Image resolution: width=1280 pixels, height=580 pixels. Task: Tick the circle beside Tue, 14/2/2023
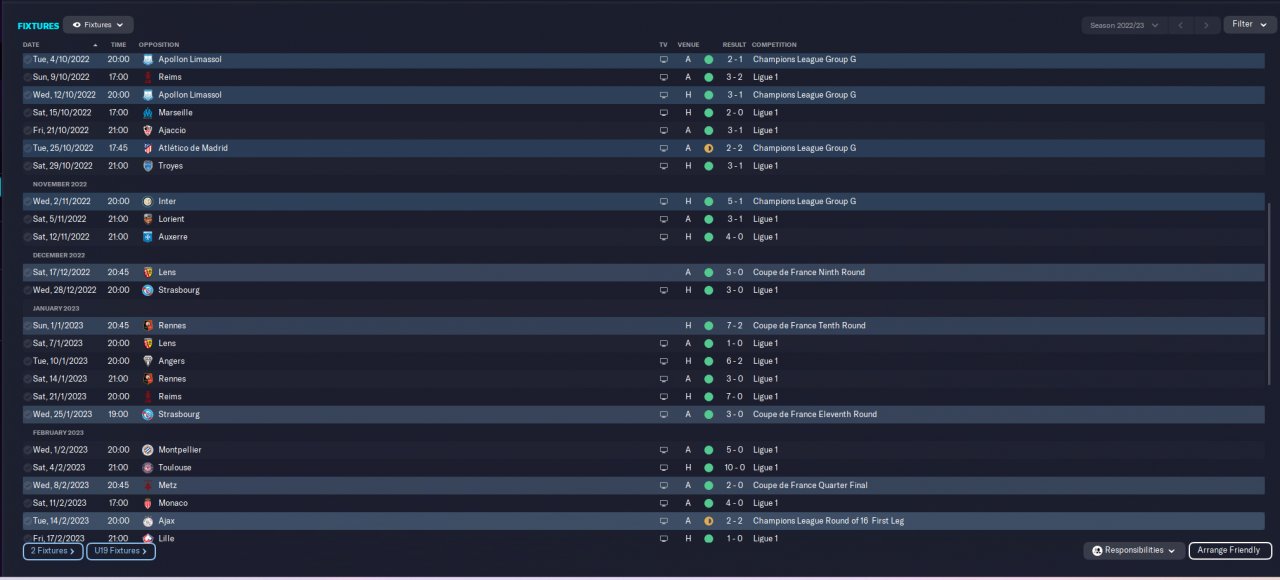point(27,521)
